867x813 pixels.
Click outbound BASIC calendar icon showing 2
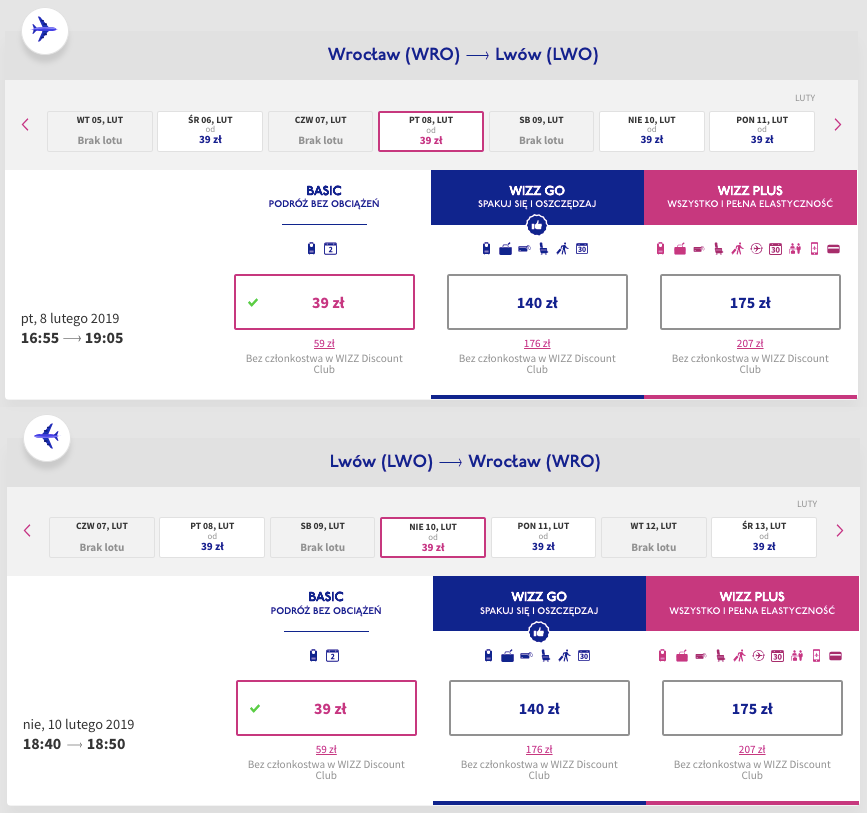tap(331, 249)
